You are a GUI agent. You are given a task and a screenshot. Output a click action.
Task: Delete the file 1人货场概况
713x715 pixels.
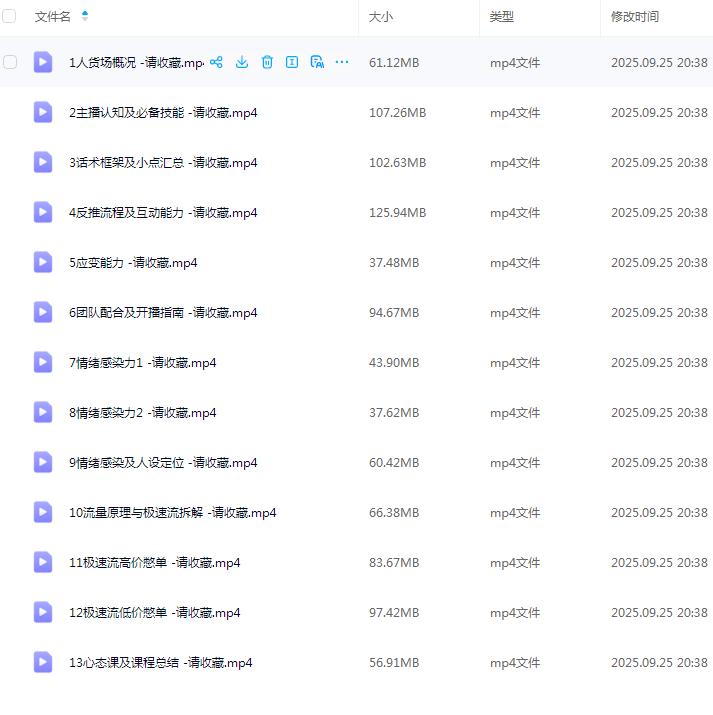coord(267,62)
